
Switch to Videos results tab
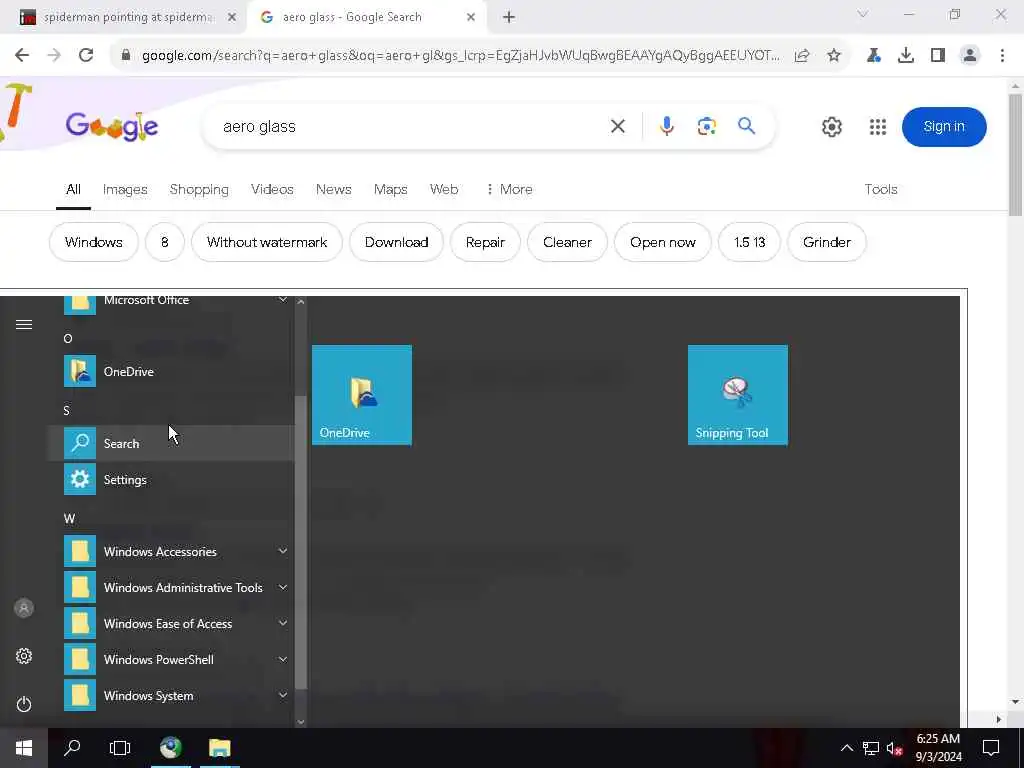click(272, 189)
